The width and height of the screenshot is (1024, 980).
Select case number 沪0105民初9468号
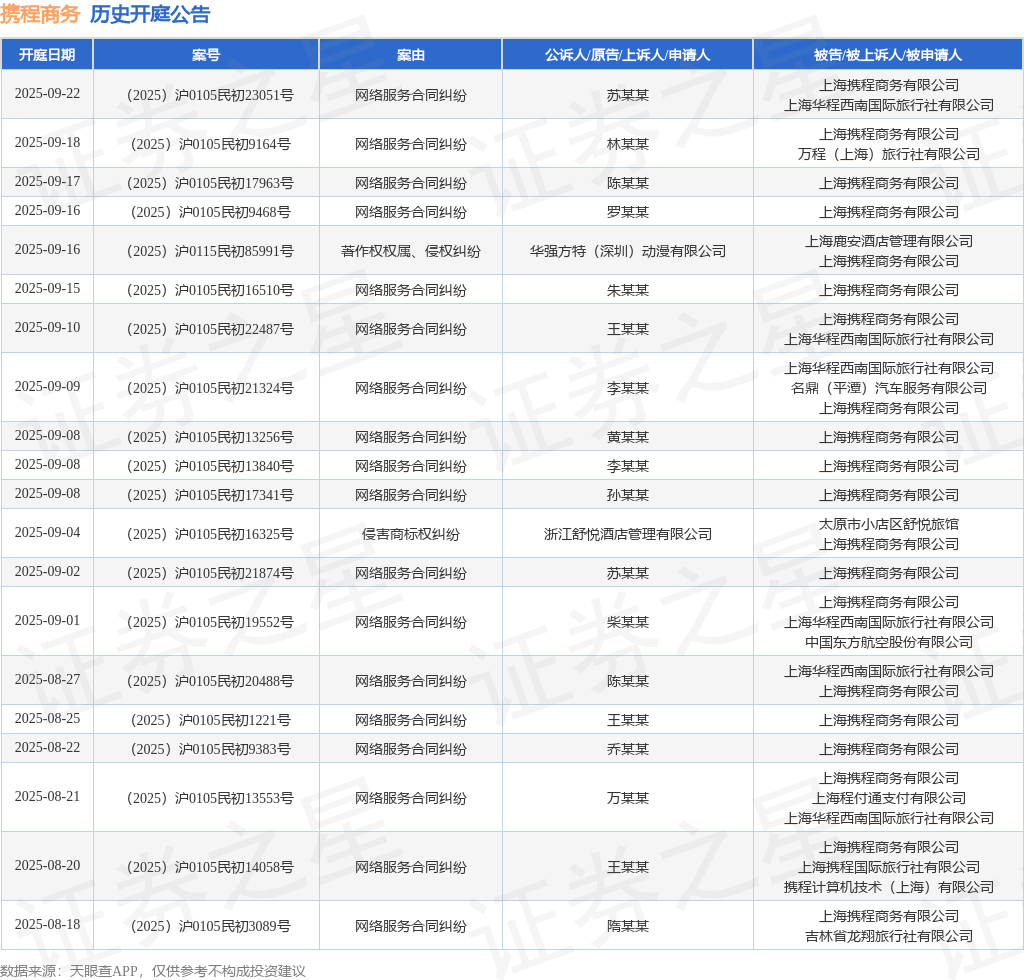pyautogui.click(x=210, y=212)
